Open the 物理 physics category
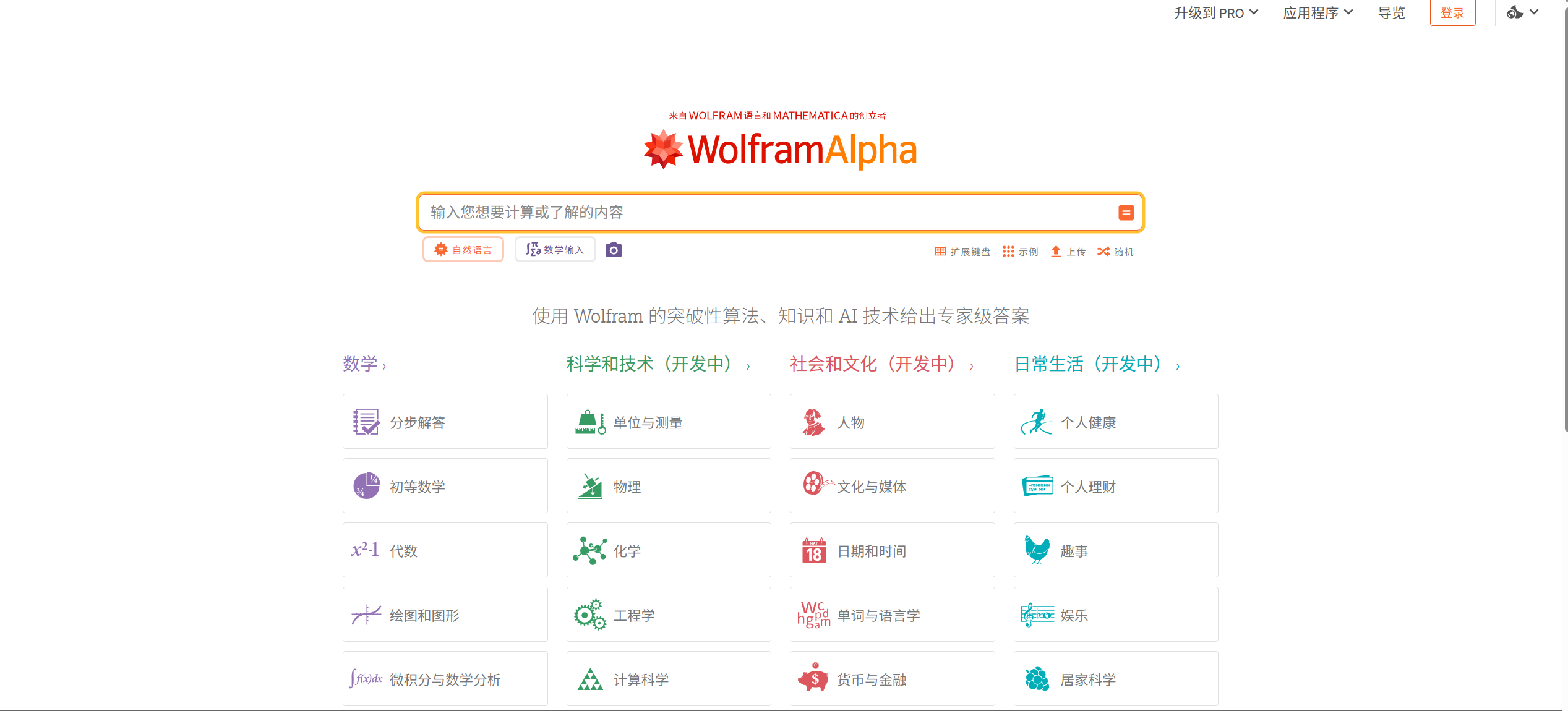Screen dimensions: 1568x711 pyautogui.click(x=669, y=486)
